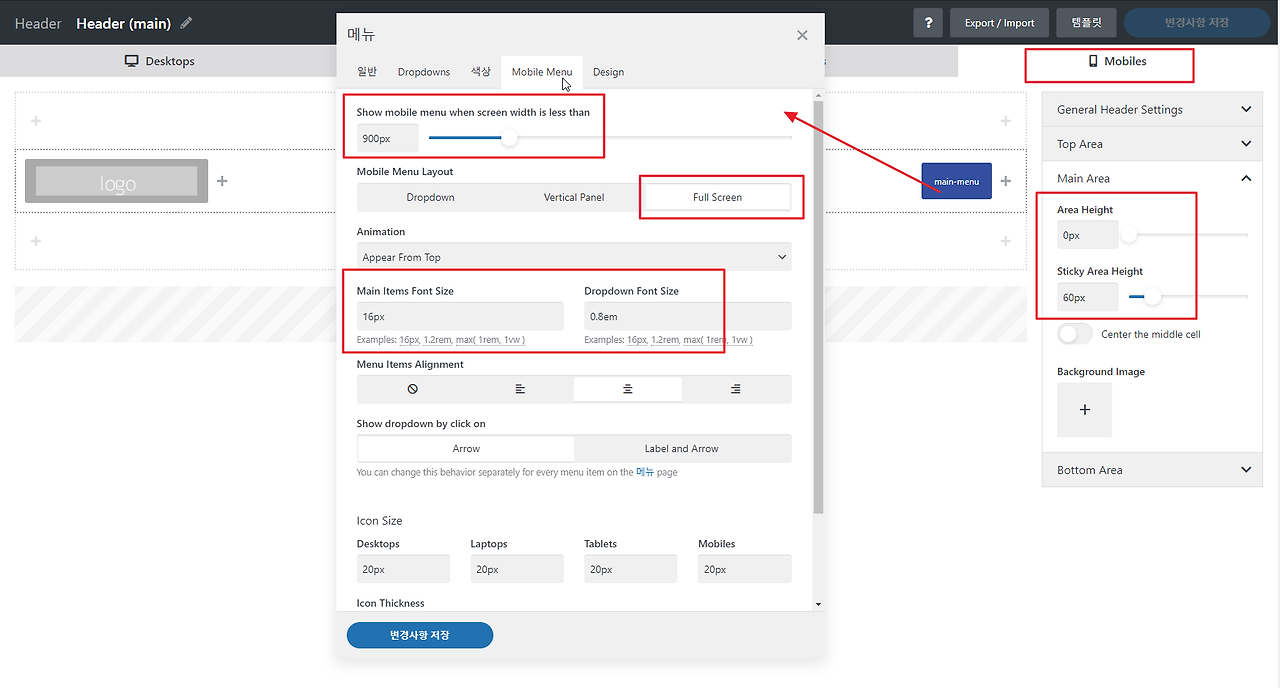Switch to Mobiles device view
Viewport: 1280px width, 688px height.
[1118, 61]
